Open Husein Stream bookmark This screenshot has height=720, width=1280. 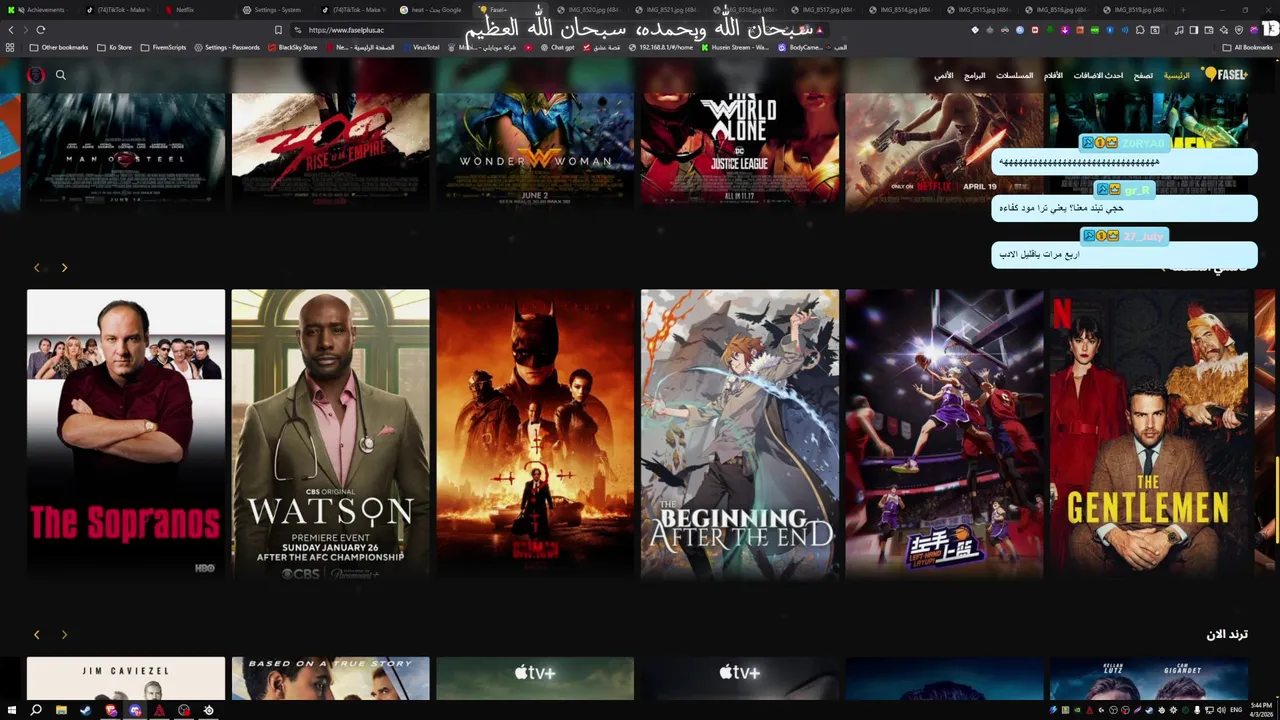(735, 47)
